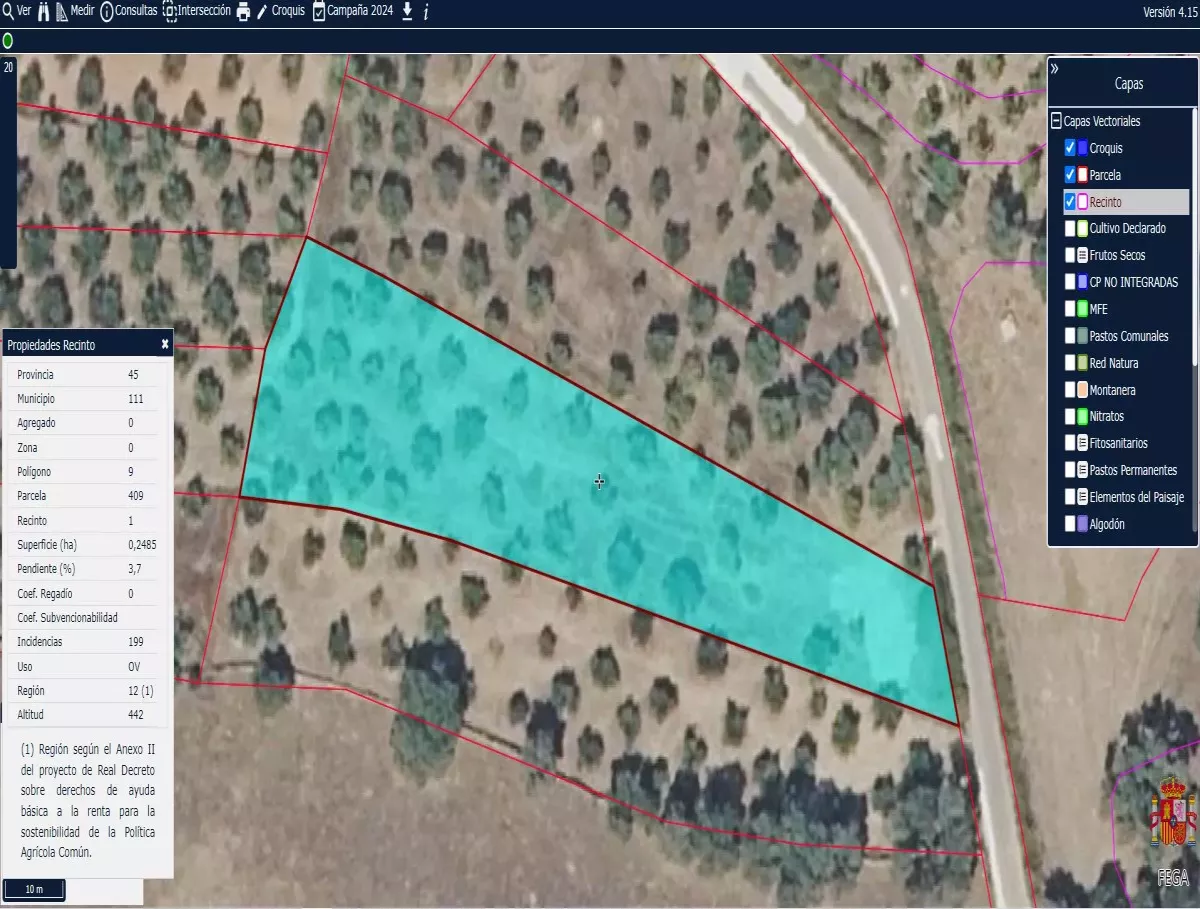This screenshot has height=909, width=1200.
Task: Enable the Cultivo Declarado layer checkbox
Action: (x=1070, y=229)
